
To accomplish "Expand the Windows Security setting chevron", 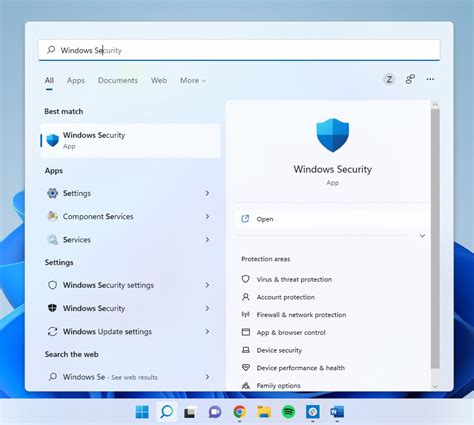I will (x=207, y=308).
